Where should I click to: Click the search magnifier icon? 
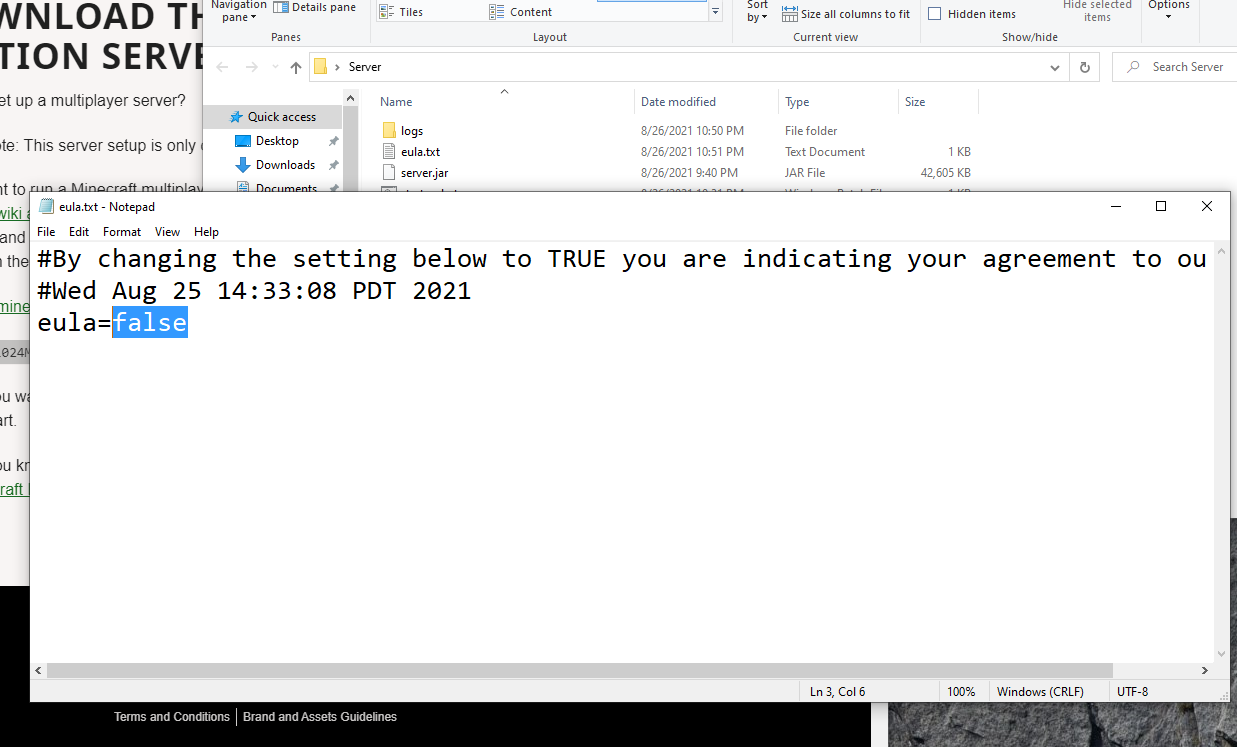(1133, 67)
